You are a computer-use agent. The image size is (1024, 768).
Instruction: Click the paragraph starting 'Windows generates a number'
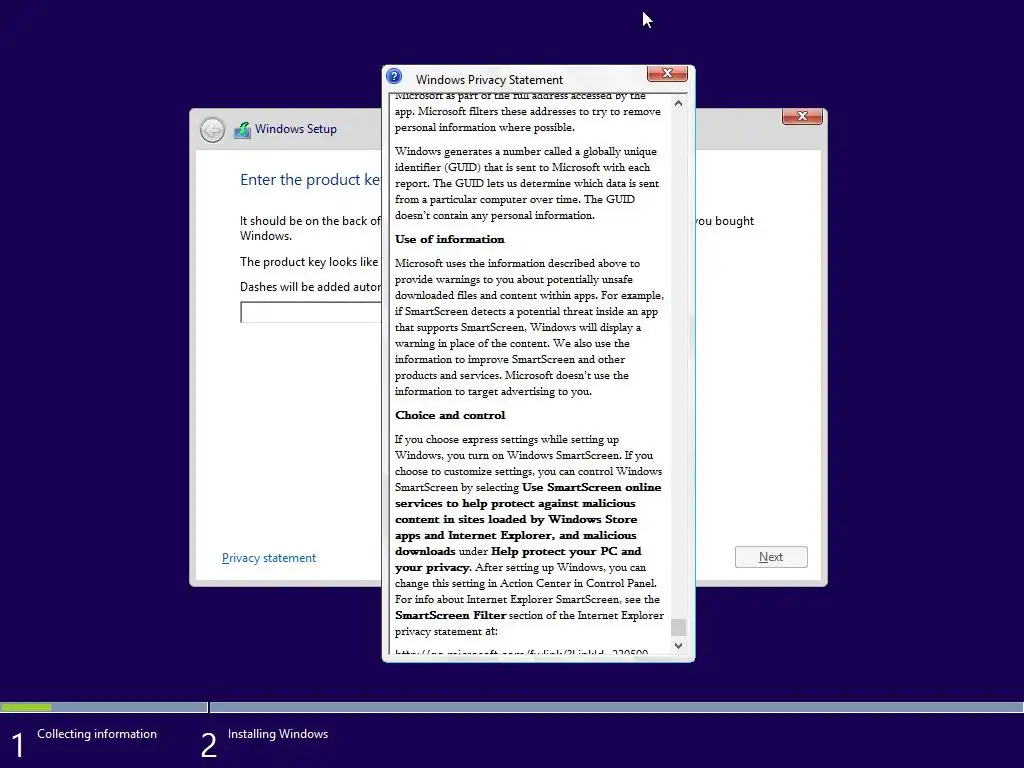(526, 184)
